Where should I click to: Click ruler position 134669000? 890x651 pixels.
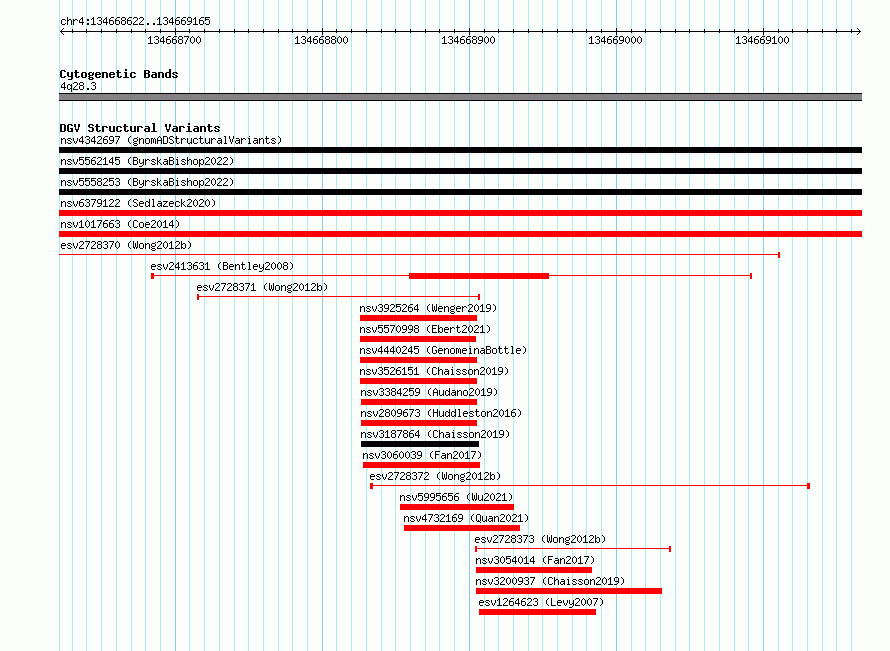point(615,40)
